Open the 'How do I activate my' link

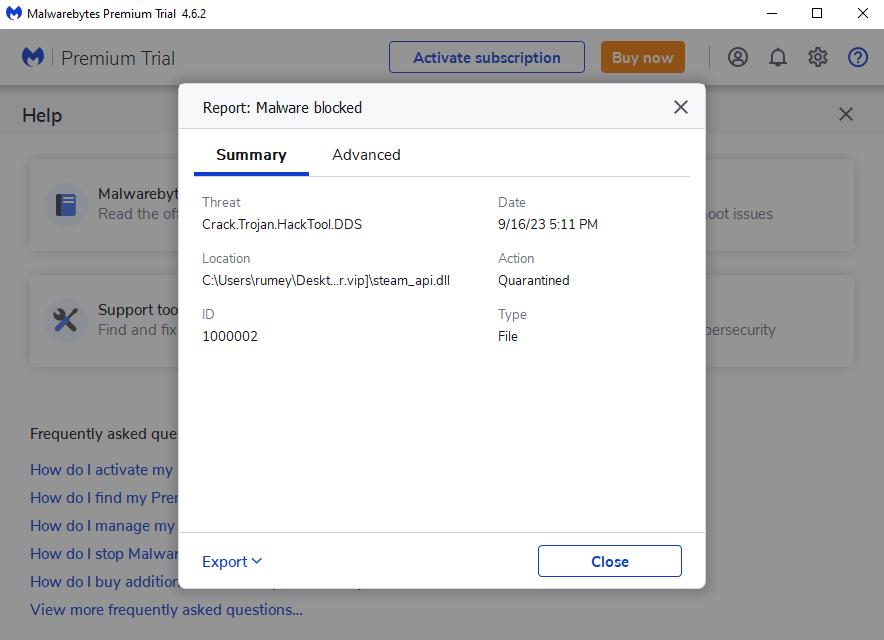coord(102,470)
